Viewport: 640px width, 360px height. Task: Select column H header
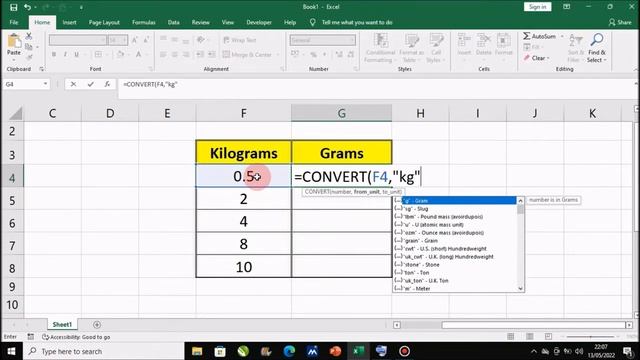[x=420, y=113]
